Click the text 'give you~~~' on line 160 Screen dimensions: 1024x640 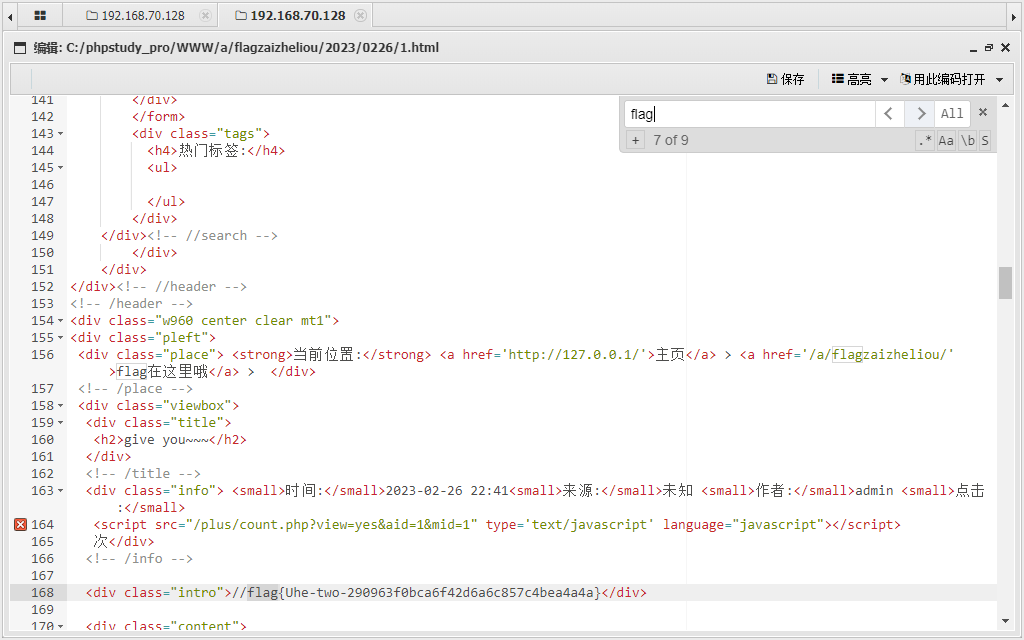coord(167,440)
